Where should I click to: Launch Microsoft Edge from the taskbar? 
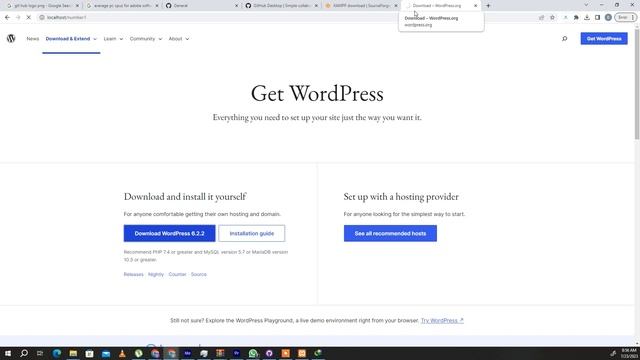[x=57, y=353]
